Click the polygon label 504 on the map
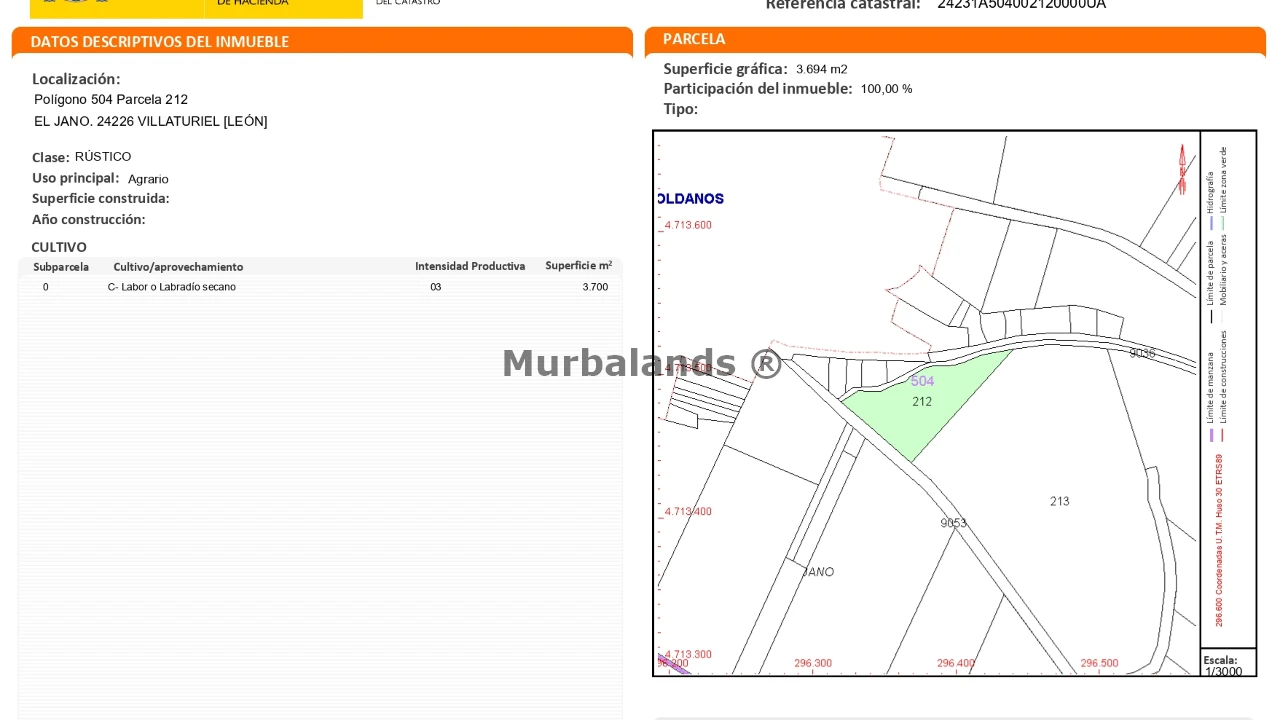This screenshot has height=720, width=1280. coord(922,381)
